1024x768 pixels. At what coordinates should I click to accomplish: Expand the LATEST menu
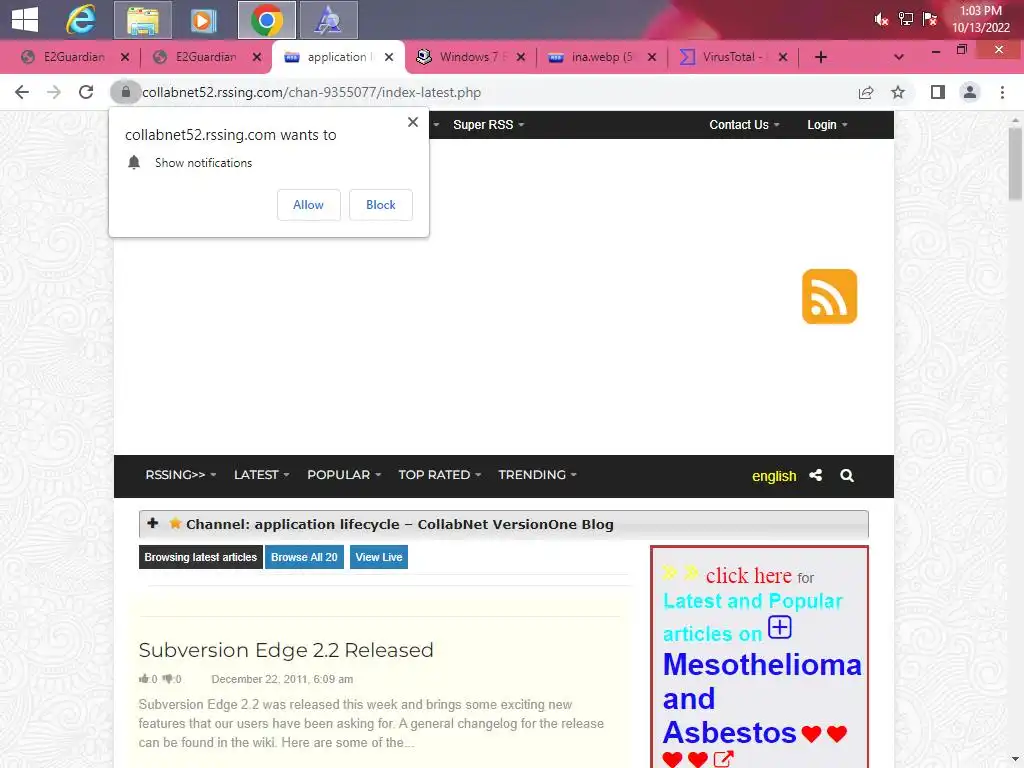[262, 475]
